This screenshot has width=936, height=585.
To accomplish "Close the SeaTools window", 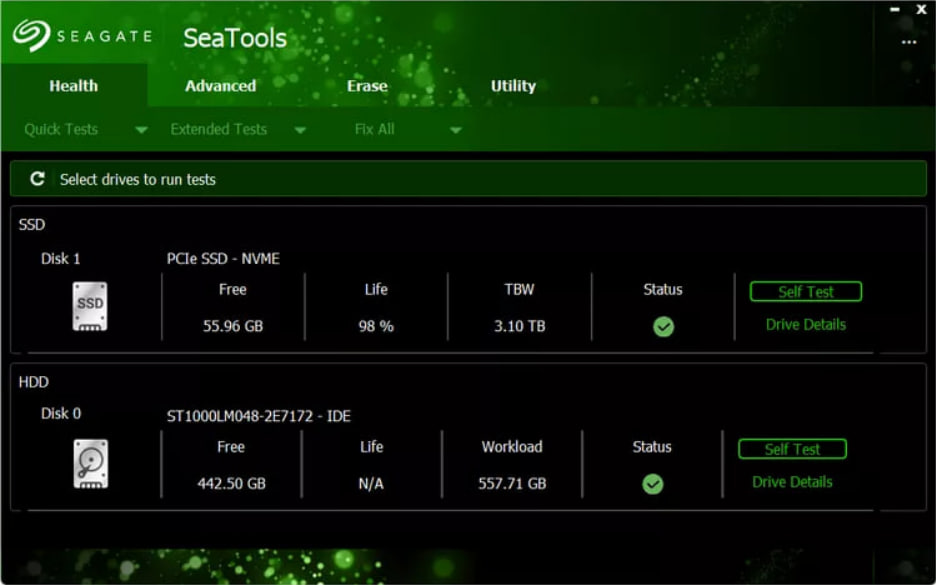I will click(x=921, y=10).
